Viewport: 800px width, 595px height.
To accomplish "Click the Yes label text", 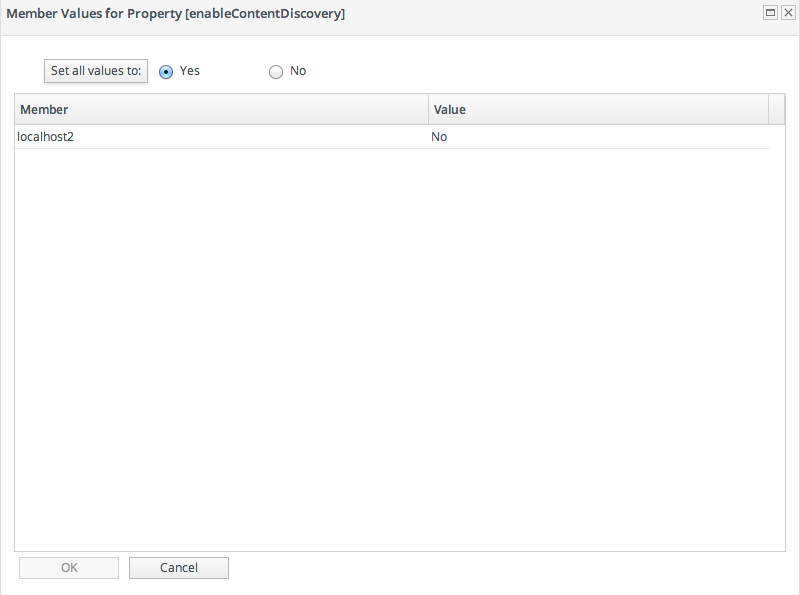I will point(190,71).
